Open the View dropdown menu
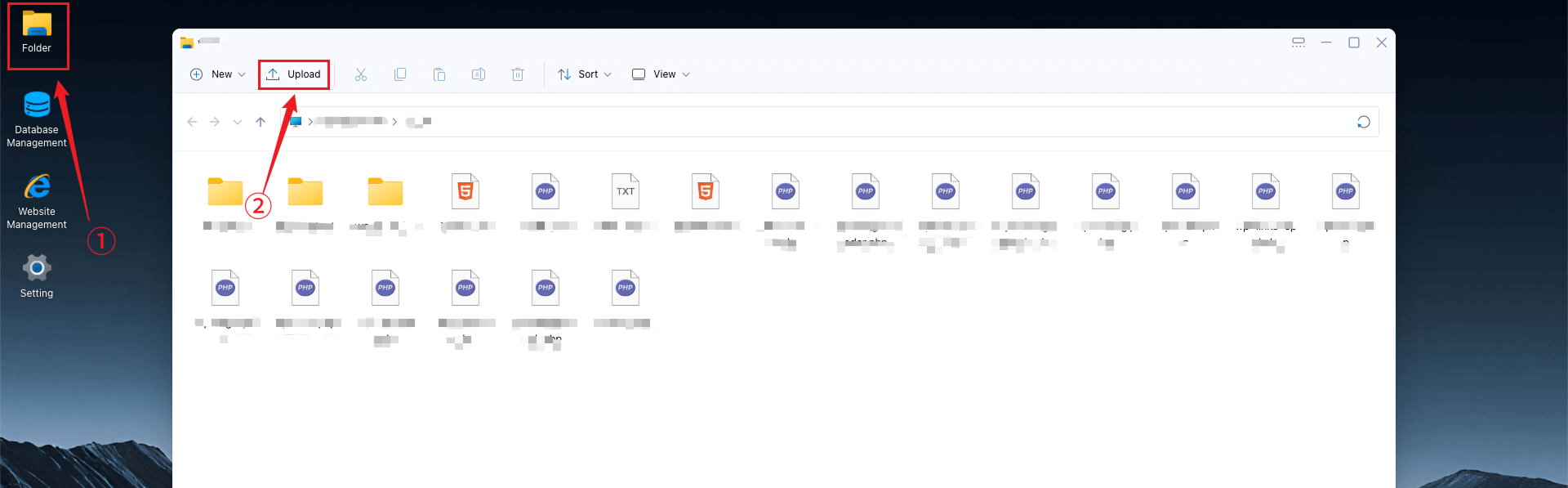The height and width of the screenshot is (488, 1568). click(x=661, y=74)
